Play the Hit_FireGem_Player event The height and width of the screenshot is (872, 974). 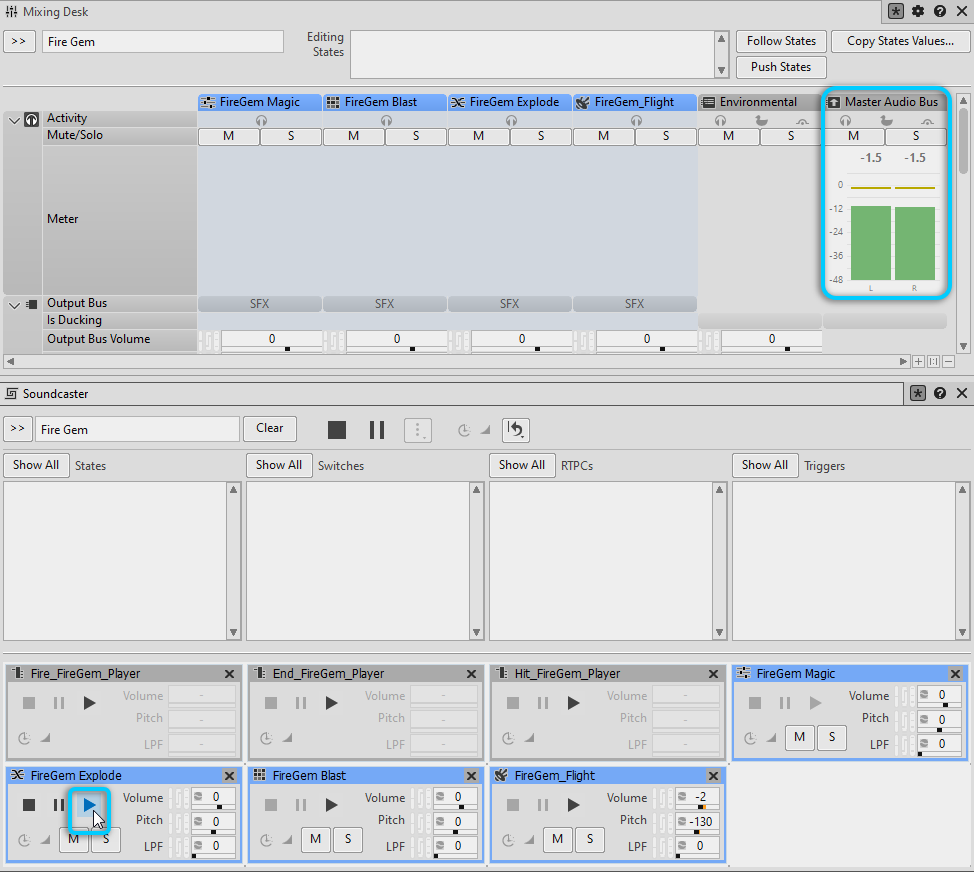(573, 703)
